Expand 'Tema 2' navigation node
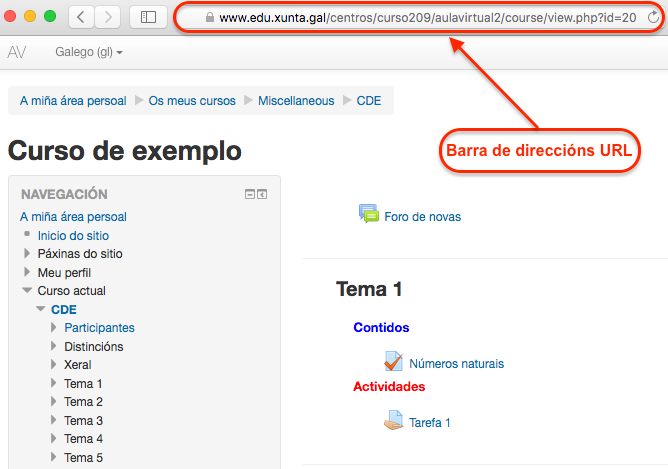 point(54,401)
